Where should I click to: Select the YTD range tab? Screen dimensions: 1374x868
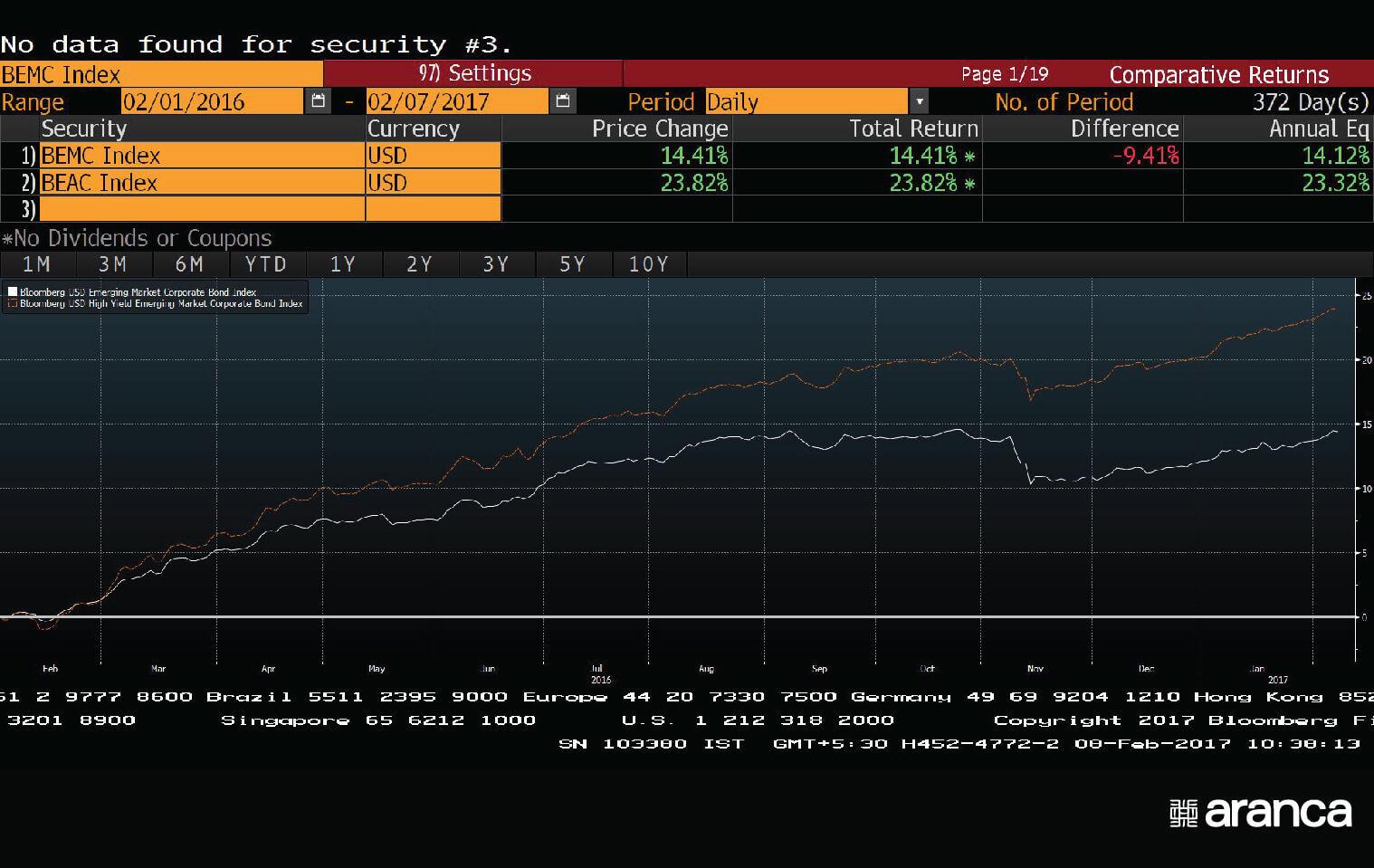(266, 264)
